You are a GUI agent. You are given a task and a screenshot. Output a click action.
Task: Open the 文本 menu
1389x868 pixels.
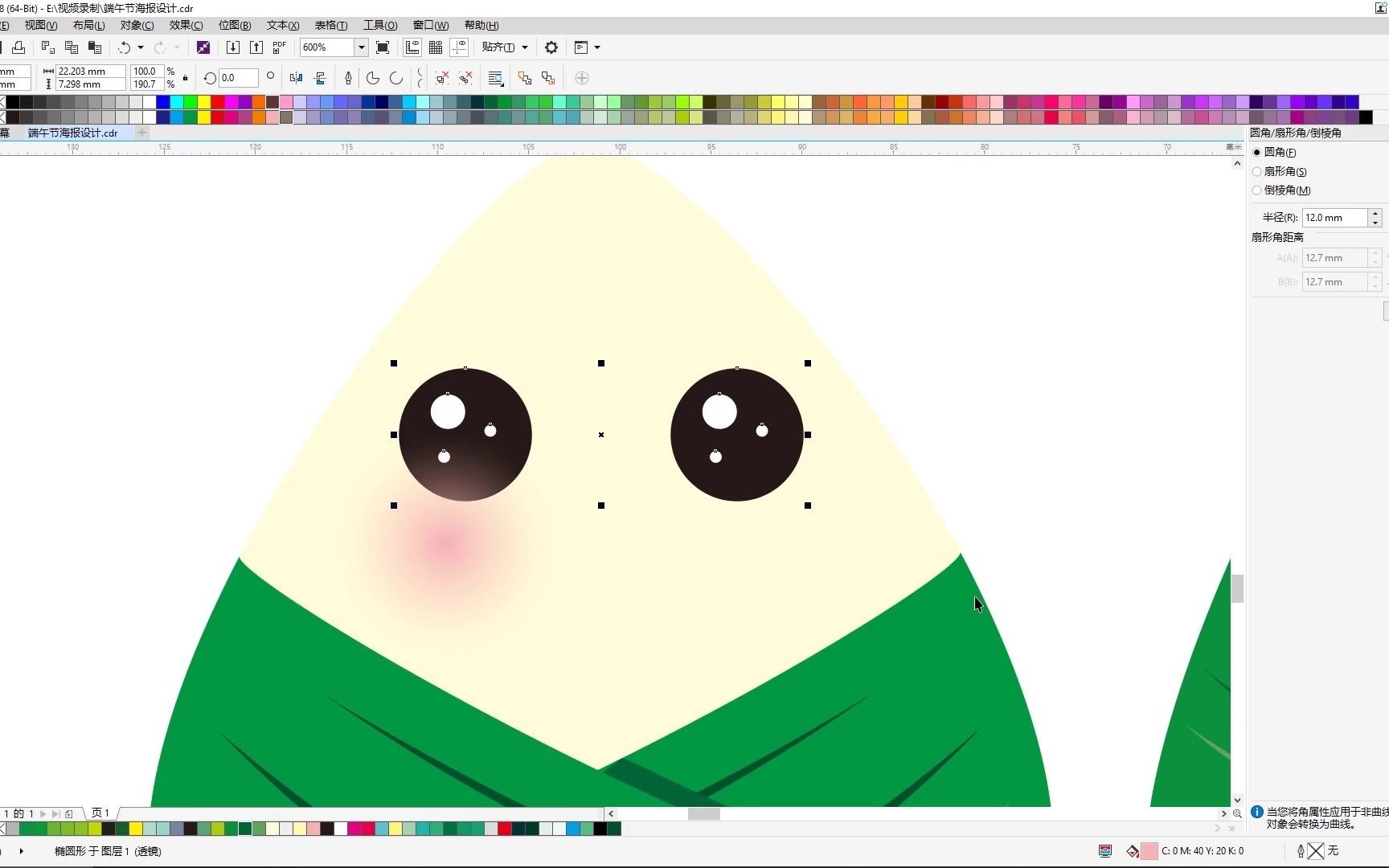pyautogui.click(x=283, y=25)
